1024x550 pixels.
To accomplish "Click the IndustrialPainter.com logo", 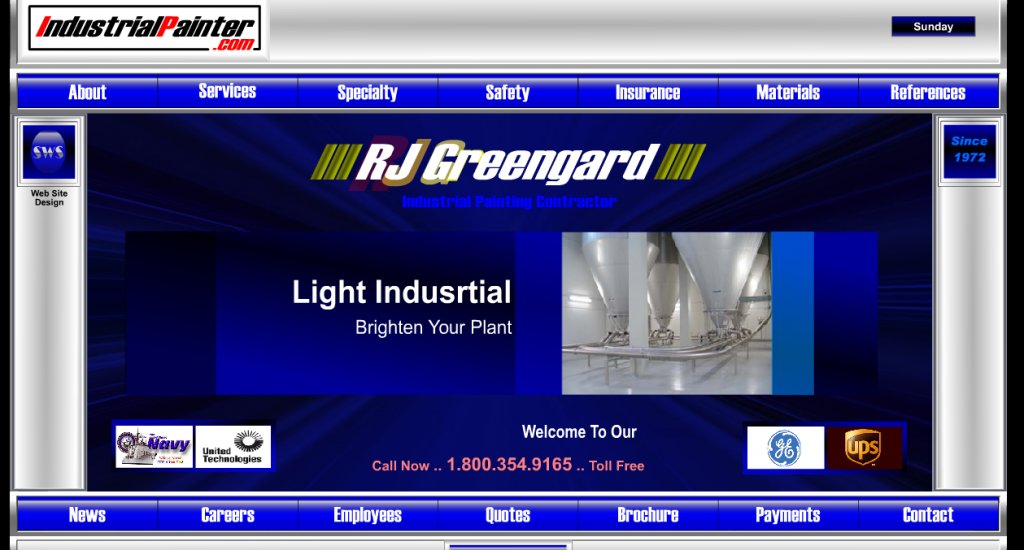I will coord(144,29).
